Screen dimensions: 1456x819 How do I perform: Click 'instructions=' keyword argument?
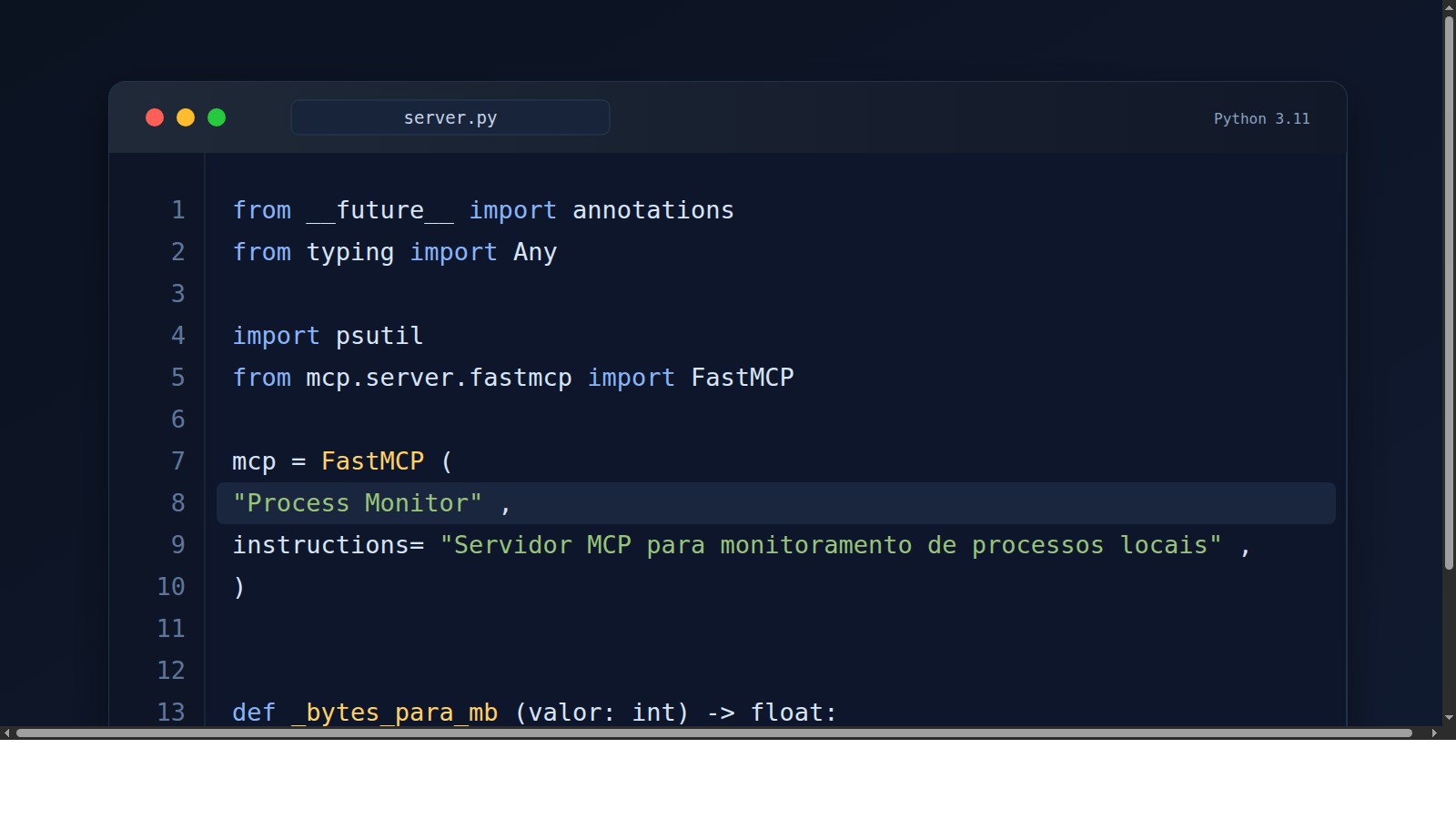tap(329, 545)
